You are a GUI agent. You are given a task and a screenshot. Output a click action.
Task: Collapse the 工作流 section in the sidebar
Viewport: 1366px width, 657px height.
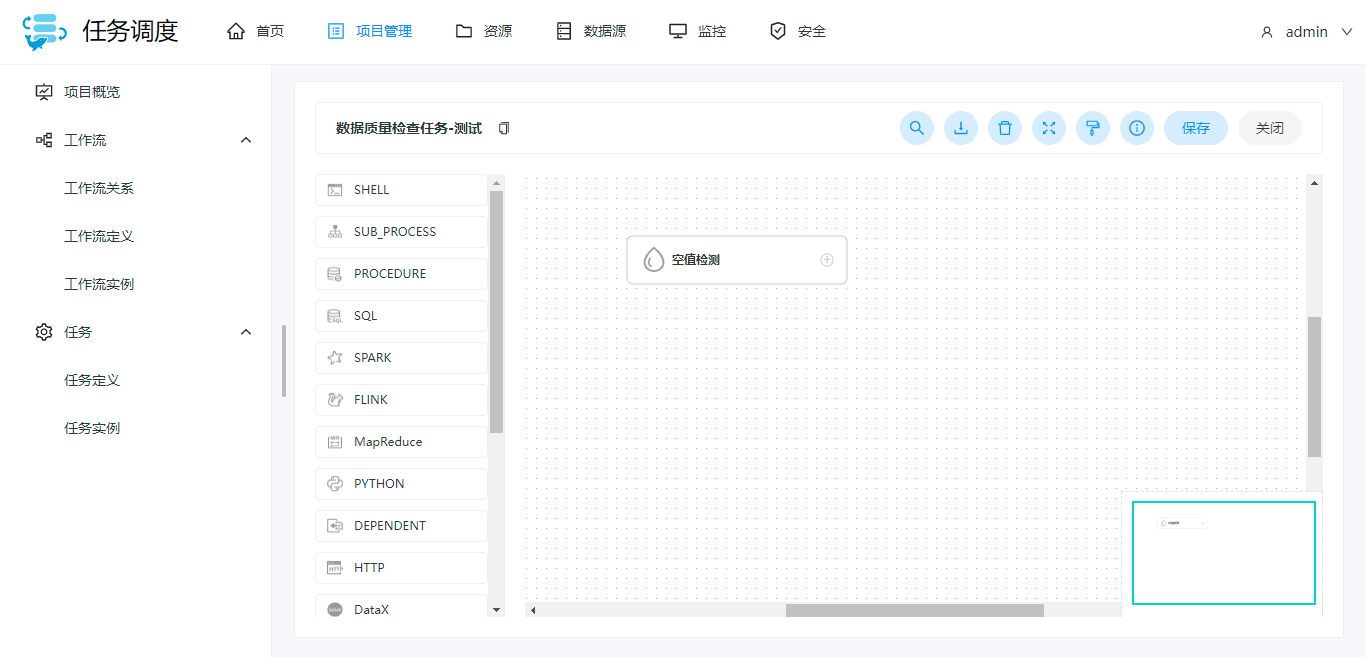click(246, 139)
